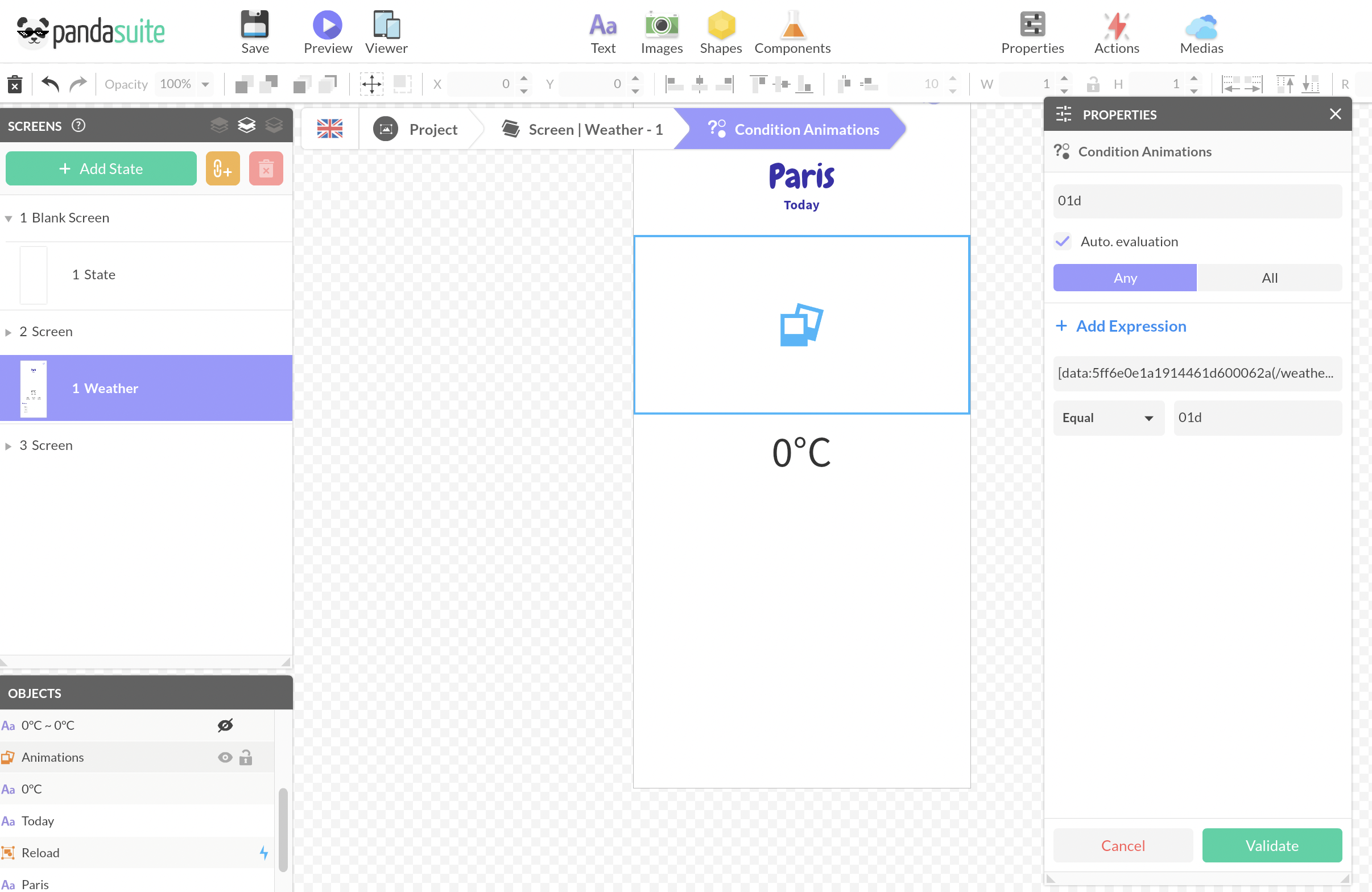
Task: Select the Today object in Objects list
Action: [x=137, y=820]
